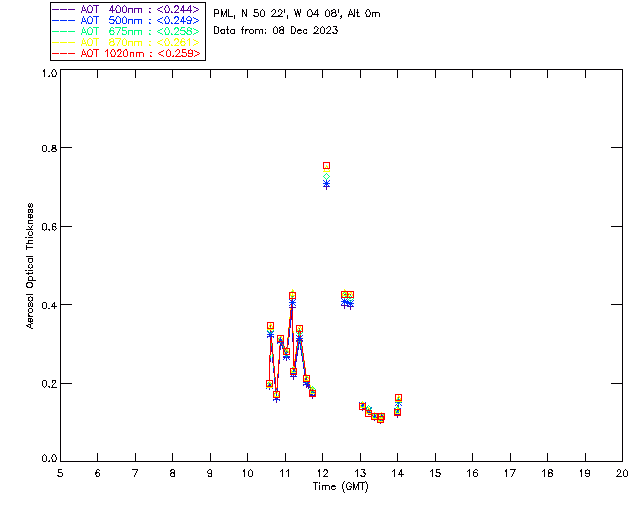Click the x-axis tick label 18

(x=547, y=473)
